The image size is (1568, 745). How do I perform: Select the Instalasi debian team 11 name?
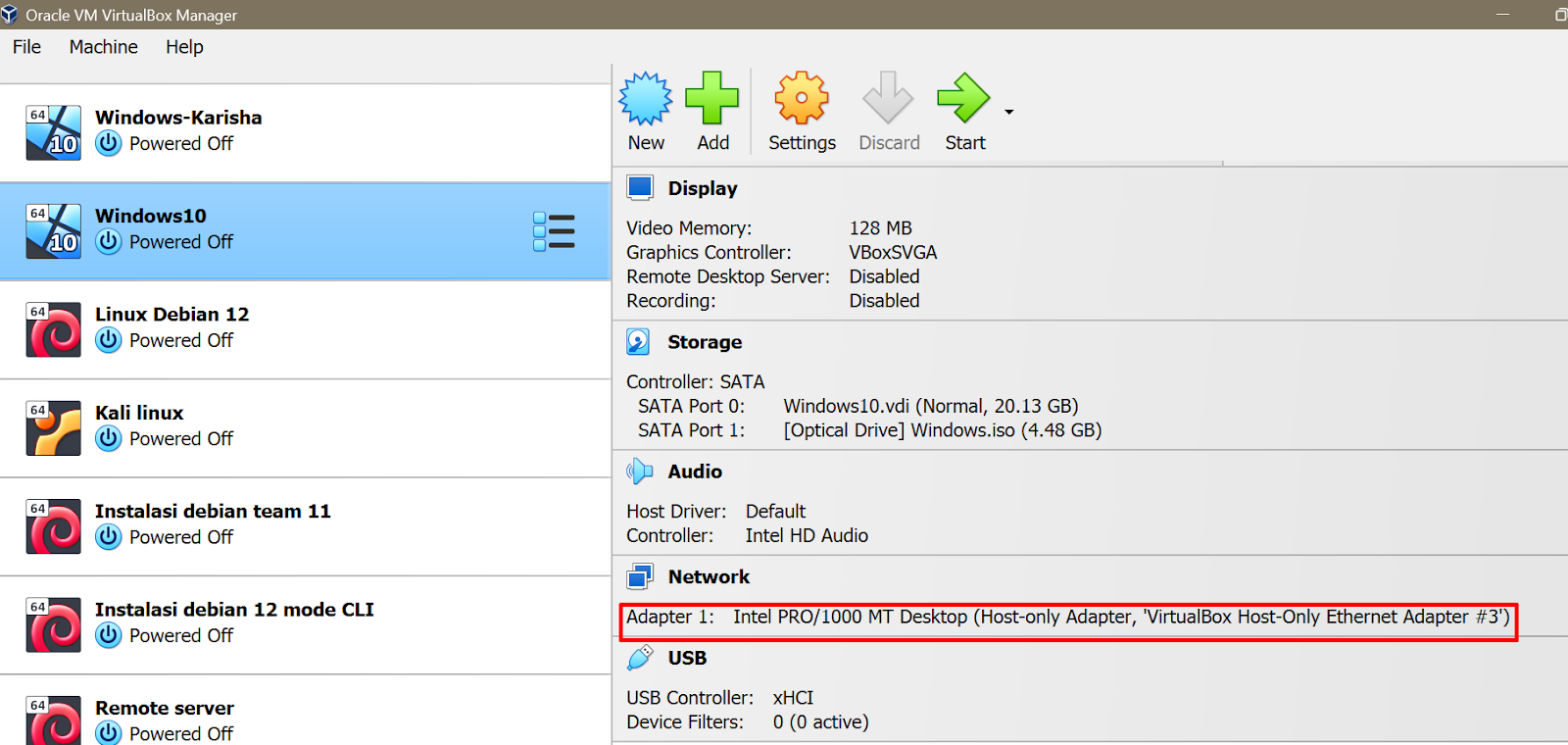tap(213, 511)
